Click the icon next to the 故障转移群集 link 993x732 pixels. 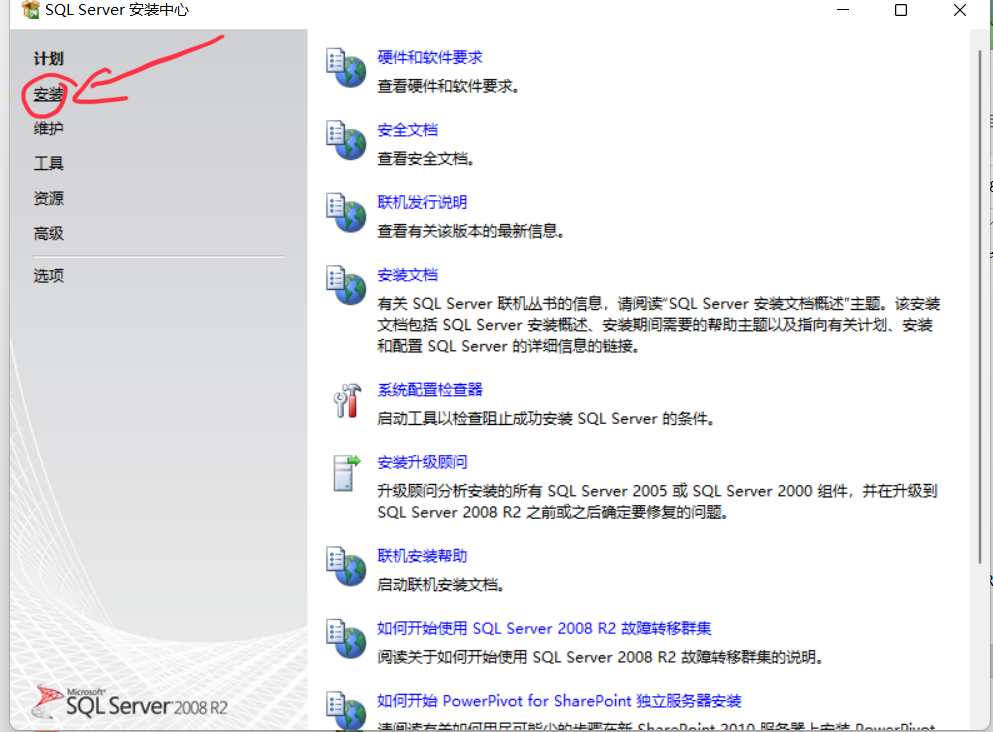coord(346,638)
